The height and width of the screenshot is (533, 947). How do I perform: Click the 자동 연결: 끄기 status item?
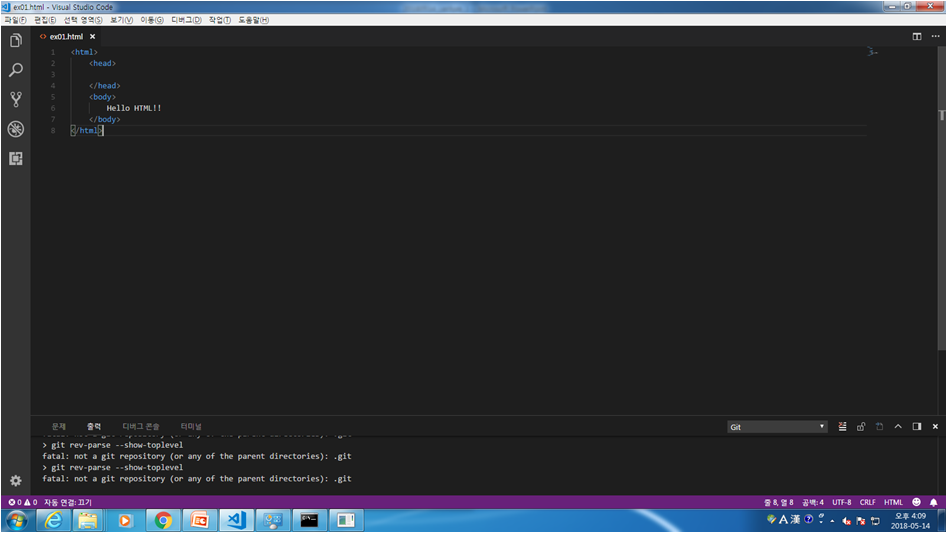pos(68,502)
